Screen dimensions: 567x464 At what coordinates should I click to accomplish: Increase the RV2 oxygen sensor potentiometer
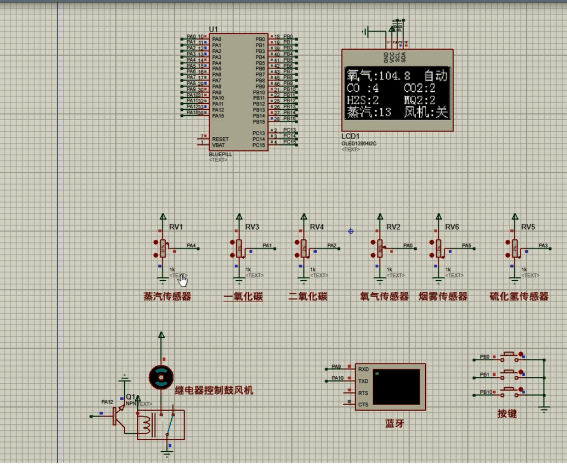373,242
